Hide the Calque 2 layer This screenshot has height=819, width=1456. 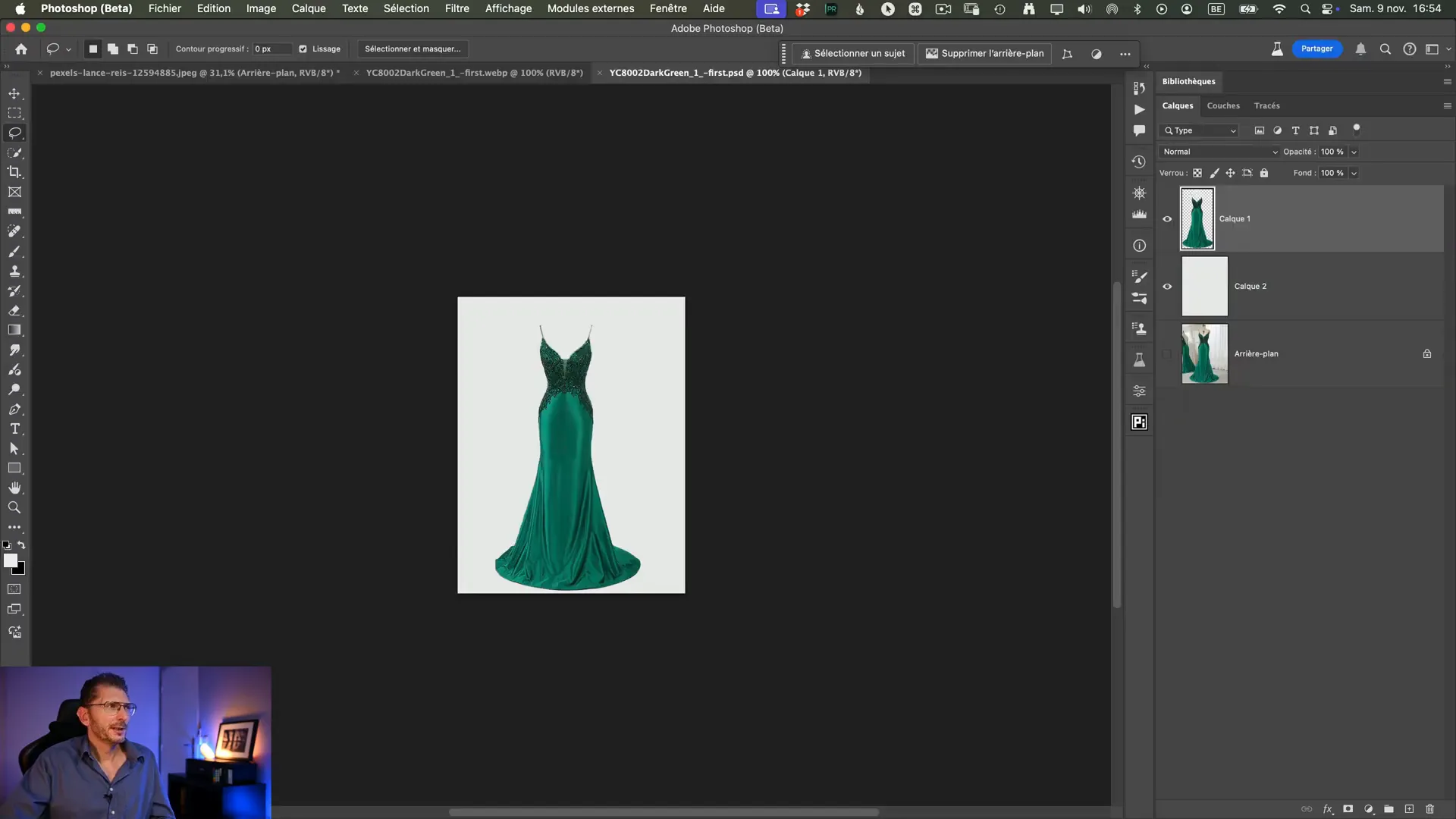click(1167, 287)
